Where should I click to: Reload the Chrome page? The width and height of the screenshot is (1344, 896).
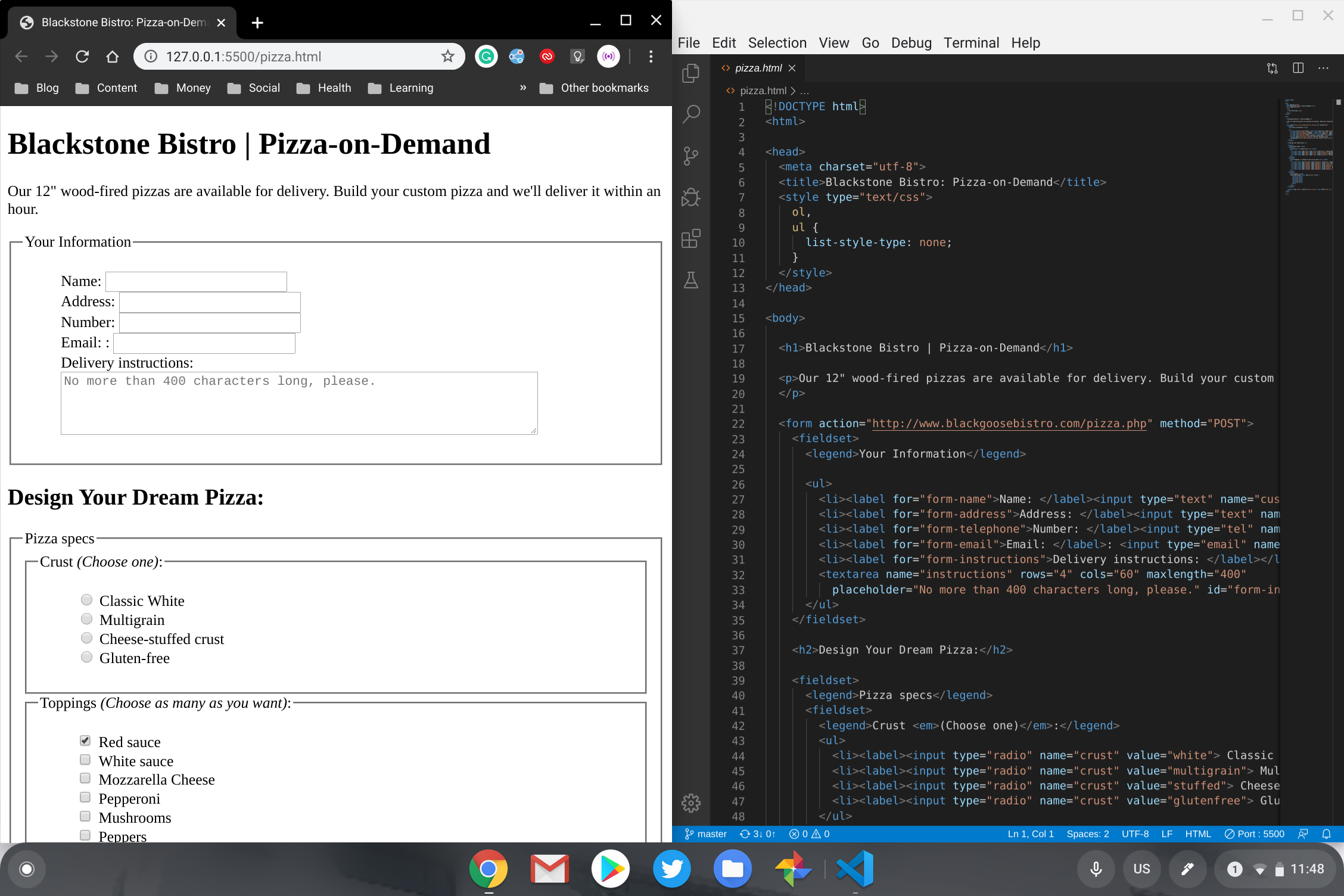tap(82, 57)
